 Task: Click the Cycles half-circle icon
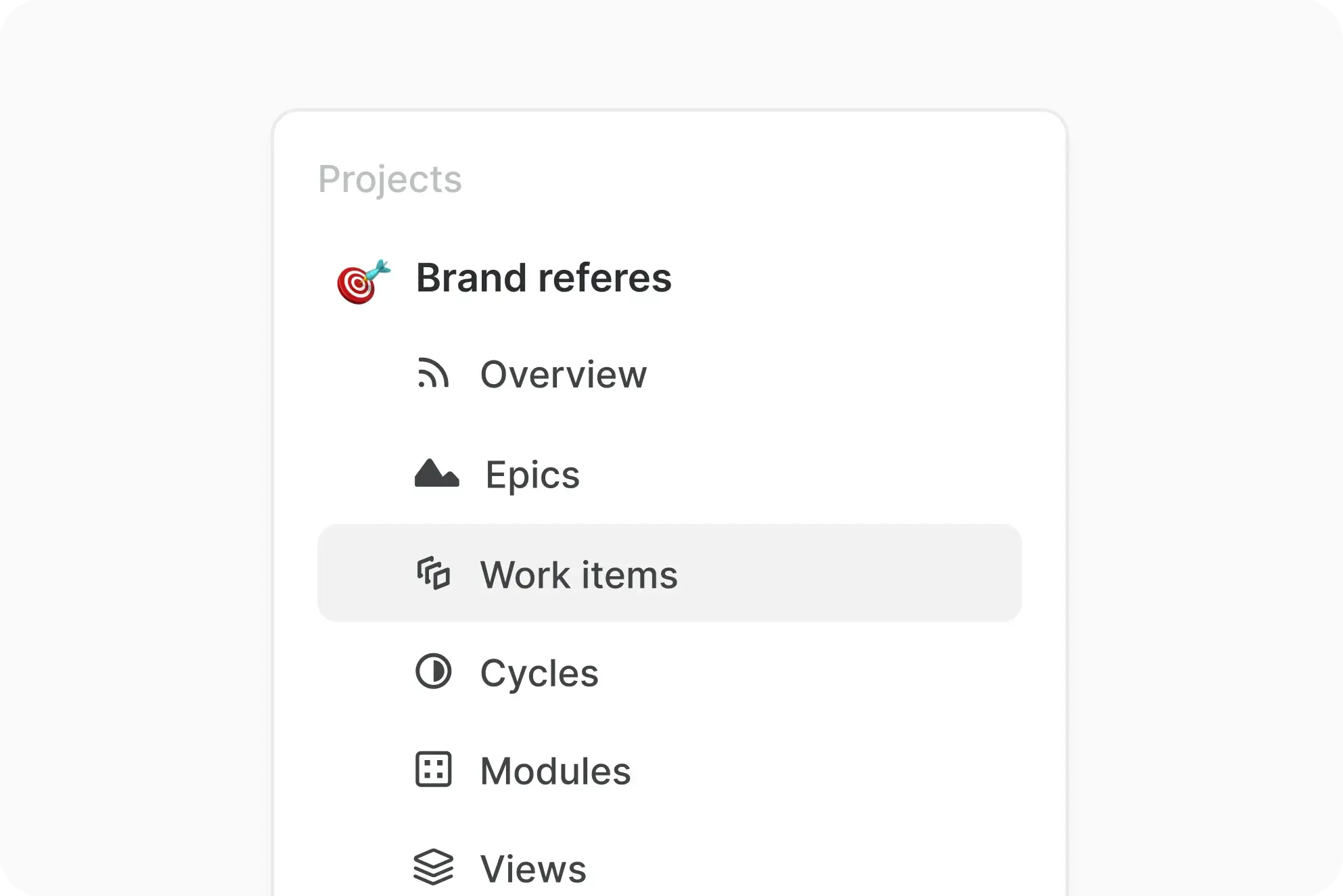(434, 673)
